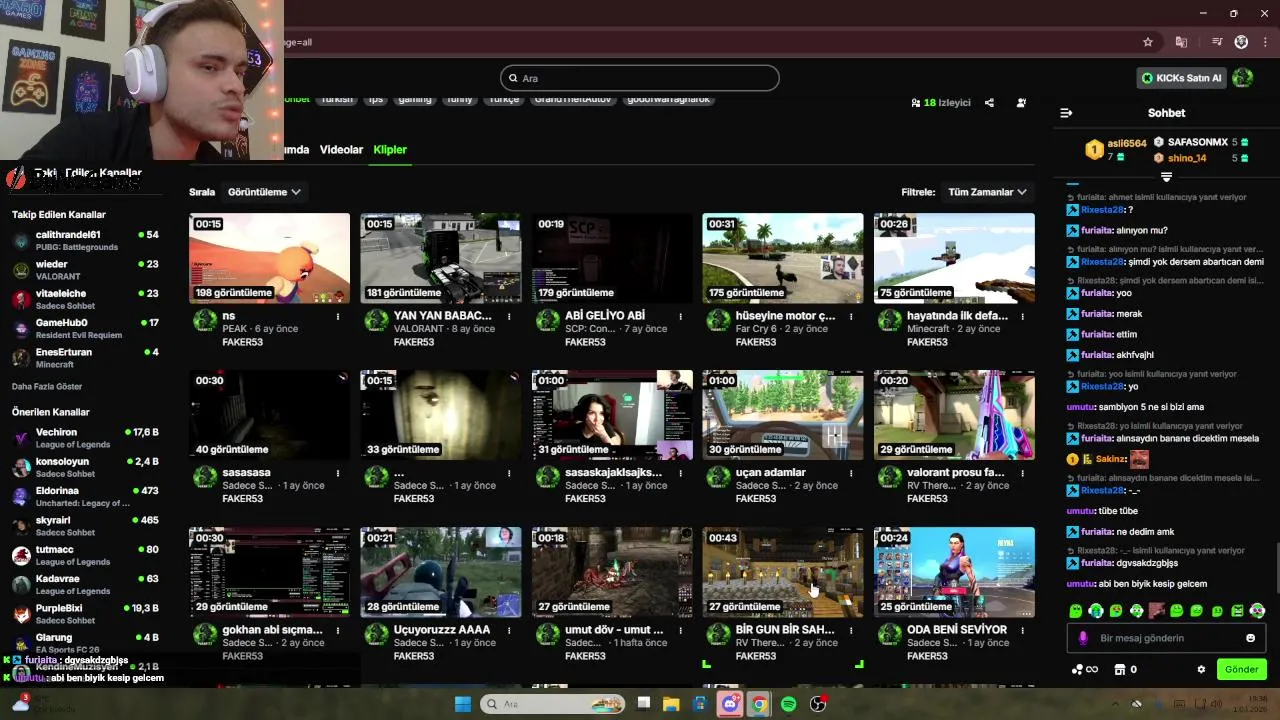Open EnesErturan Minecraft channel in sidebar
The width and height of the screenshot is (1280, 720).
pos(85,358)
